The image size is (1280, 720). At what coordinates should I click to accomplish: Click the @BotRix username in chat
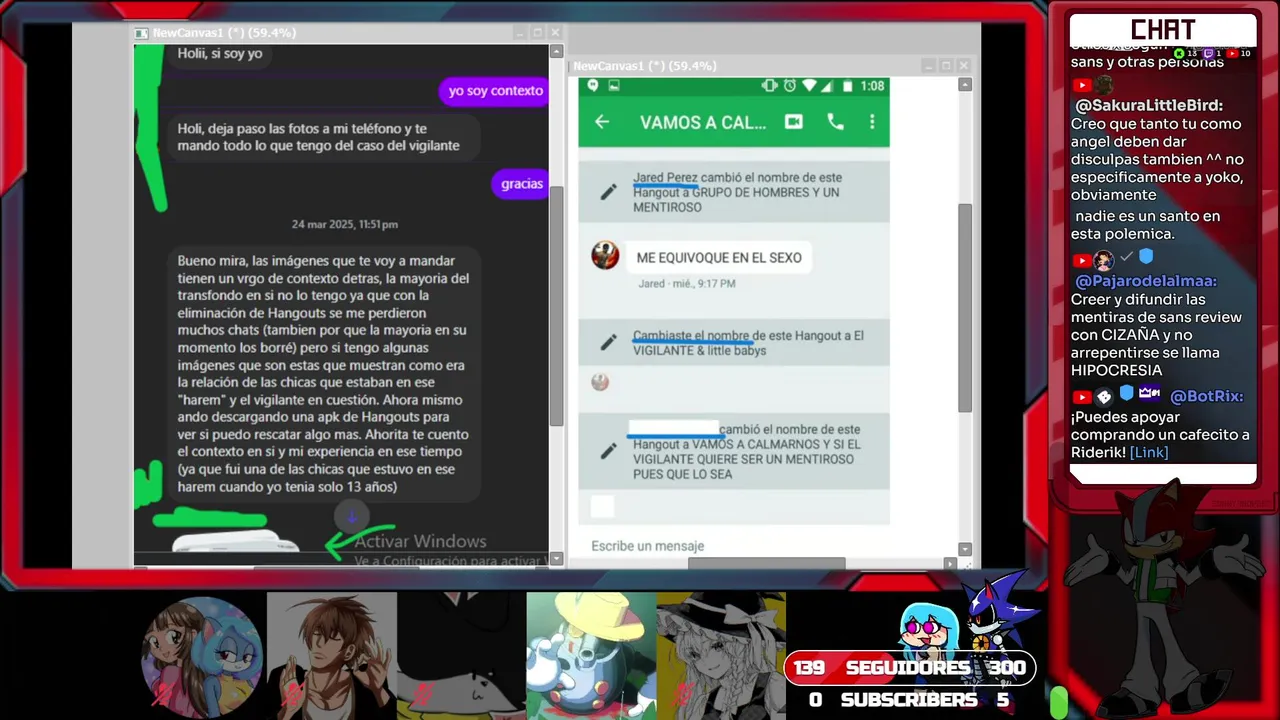click(1206, 396)
